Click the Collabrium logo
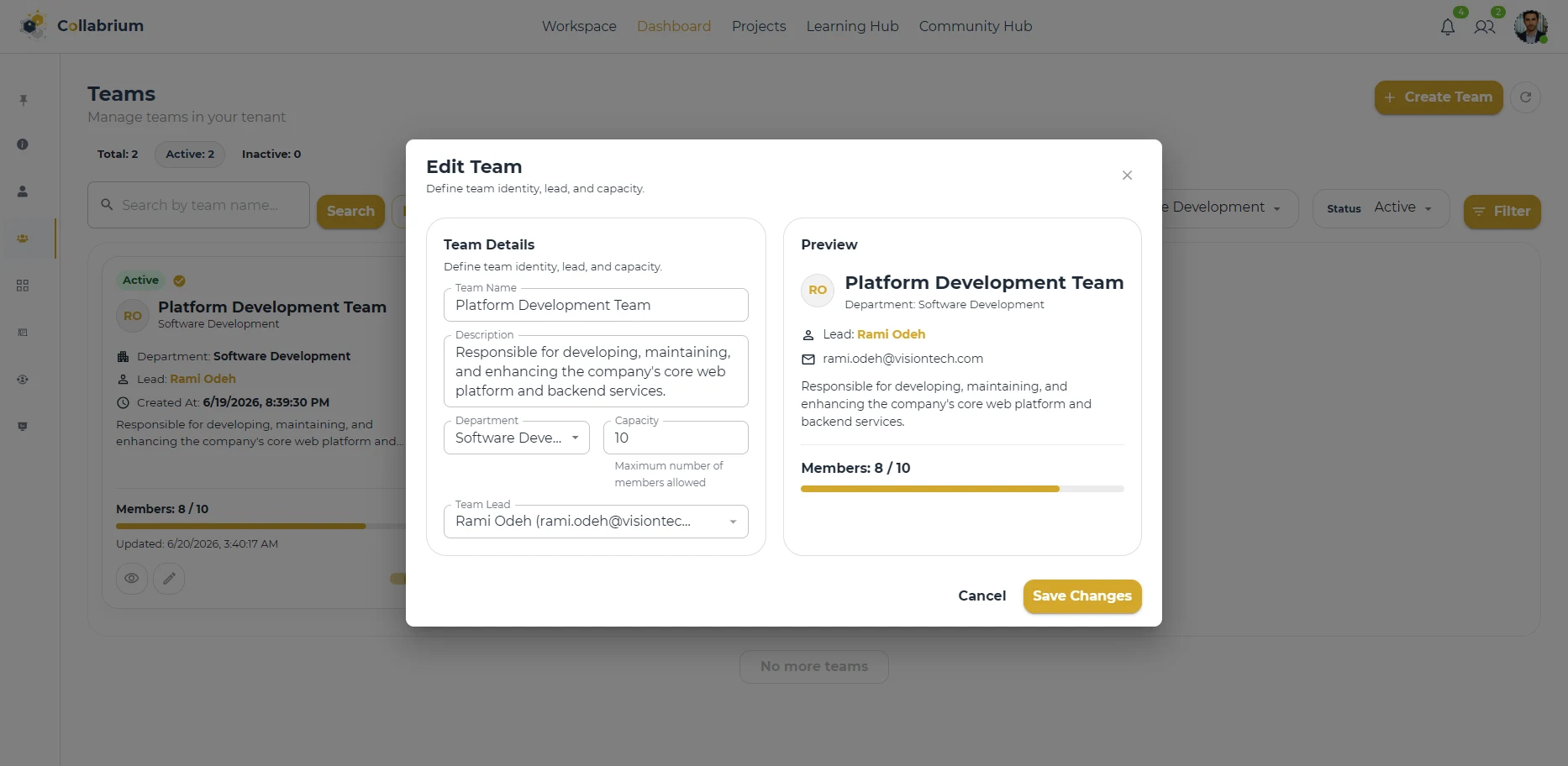This screenshot has width=1568, height=766. tap(82, 26)
